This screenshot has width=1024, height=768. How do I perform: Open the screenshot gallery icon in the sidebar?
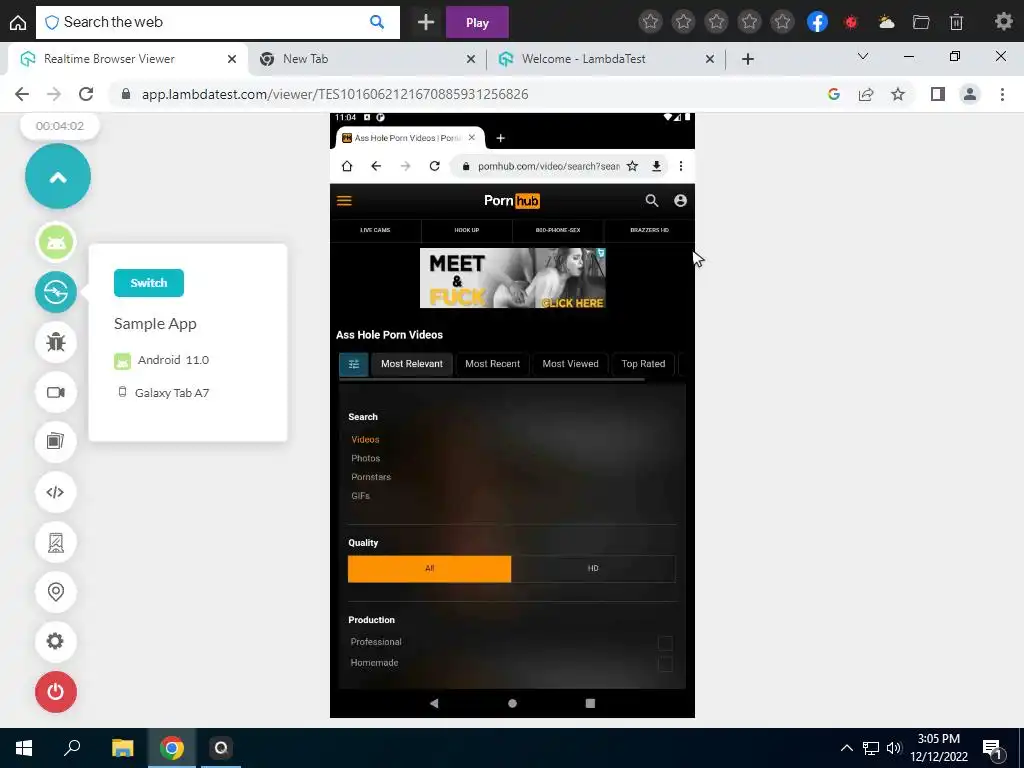pos(56,441)
